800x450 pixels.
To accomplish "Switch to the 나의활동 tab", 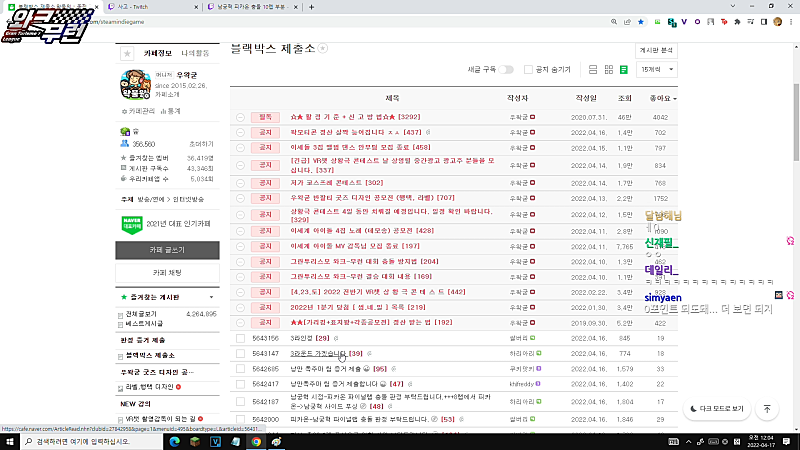I will pyautogui.click(x=195, y=53).
